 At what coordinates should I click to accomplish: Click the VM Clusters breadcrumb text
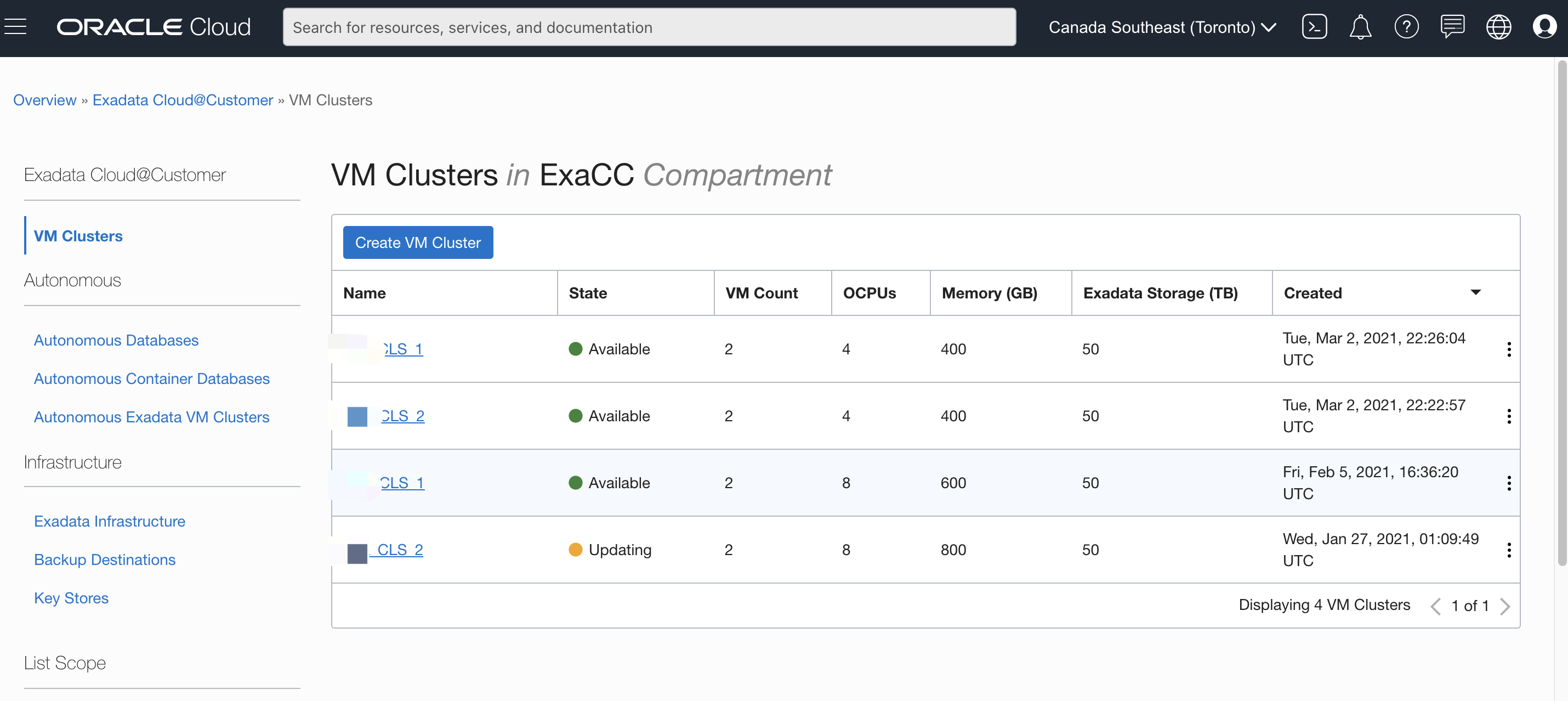[330, 100]
